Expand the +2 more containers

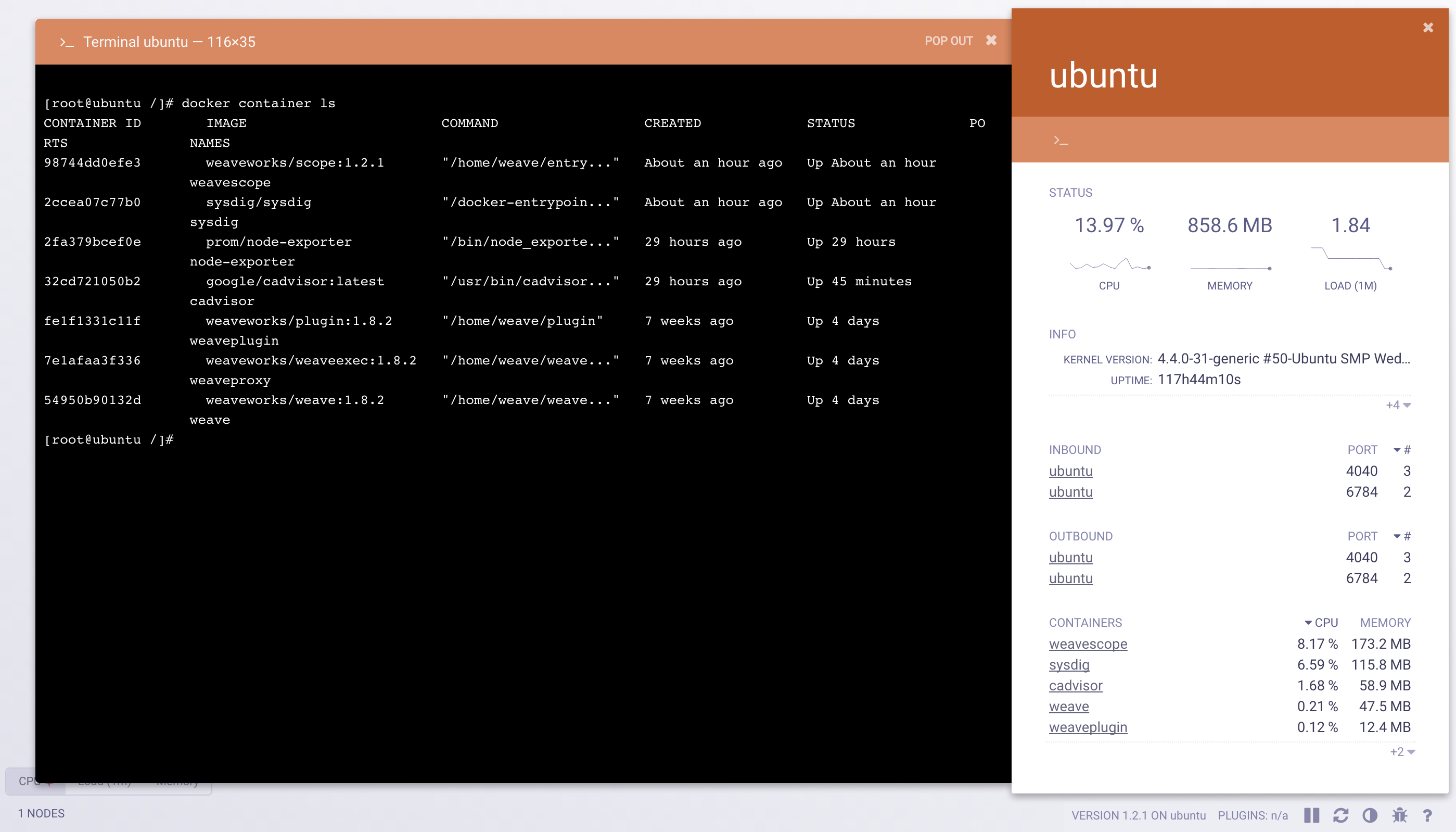tap(1402, 752)
